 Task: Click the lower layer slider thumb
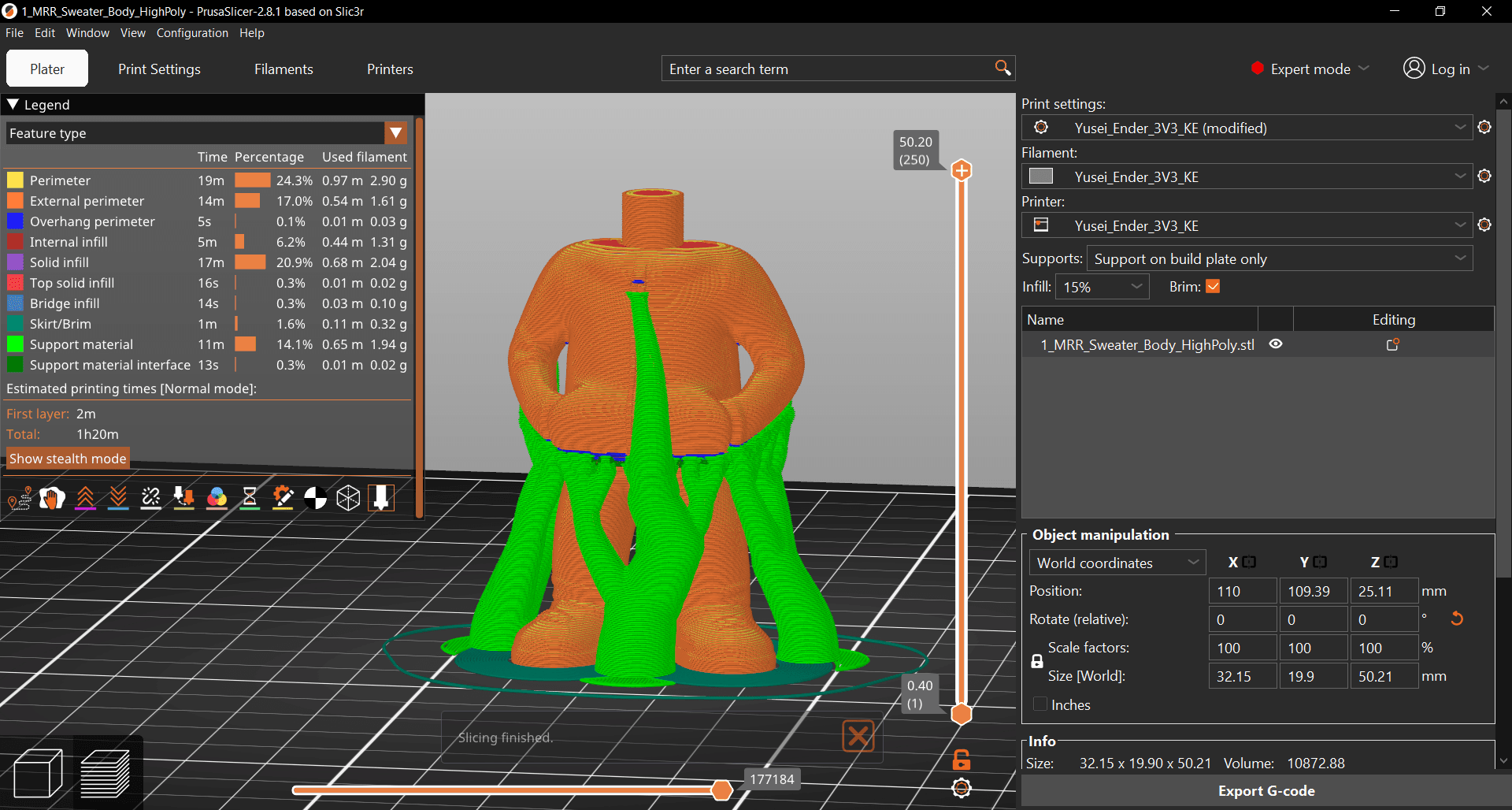pos(962,714)
